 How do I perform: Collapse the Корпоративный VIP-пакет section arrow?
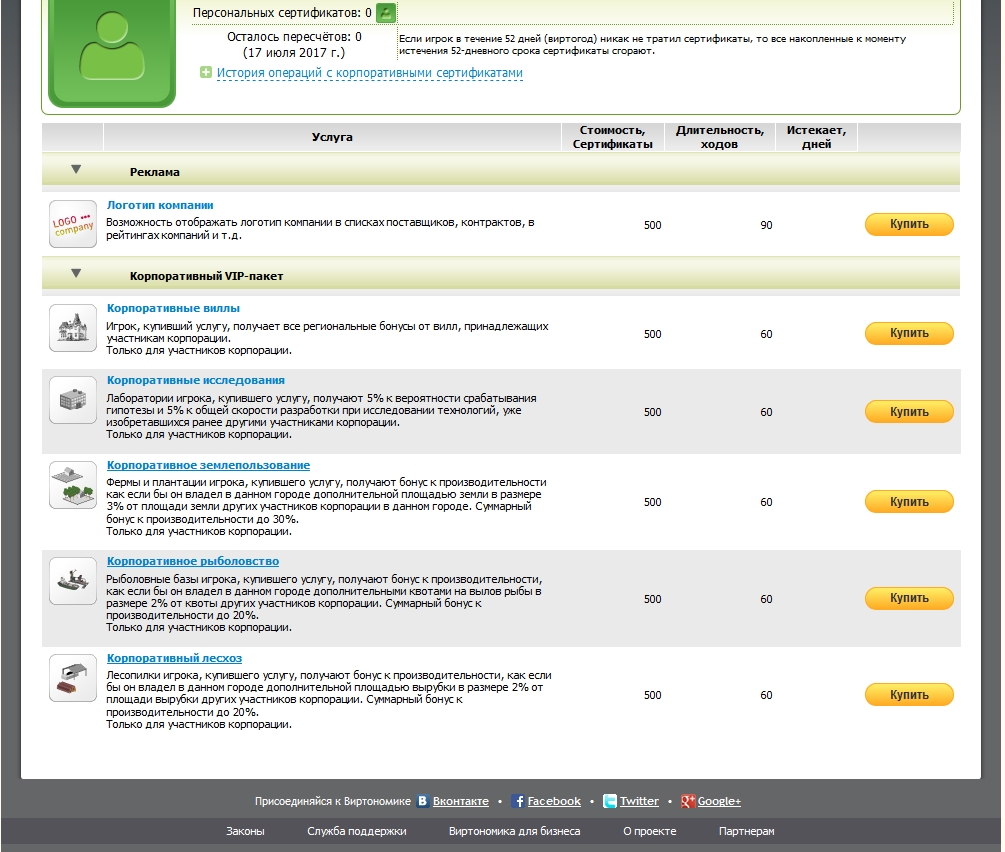pyautogui.click(x=76, y=274)
